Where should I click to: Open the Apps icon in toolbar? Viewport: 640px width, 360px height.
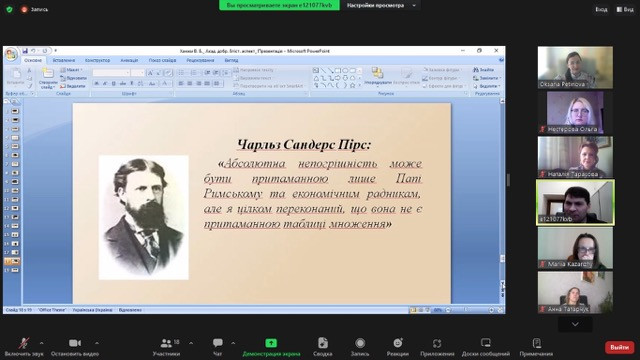click(x=437, y=343)
